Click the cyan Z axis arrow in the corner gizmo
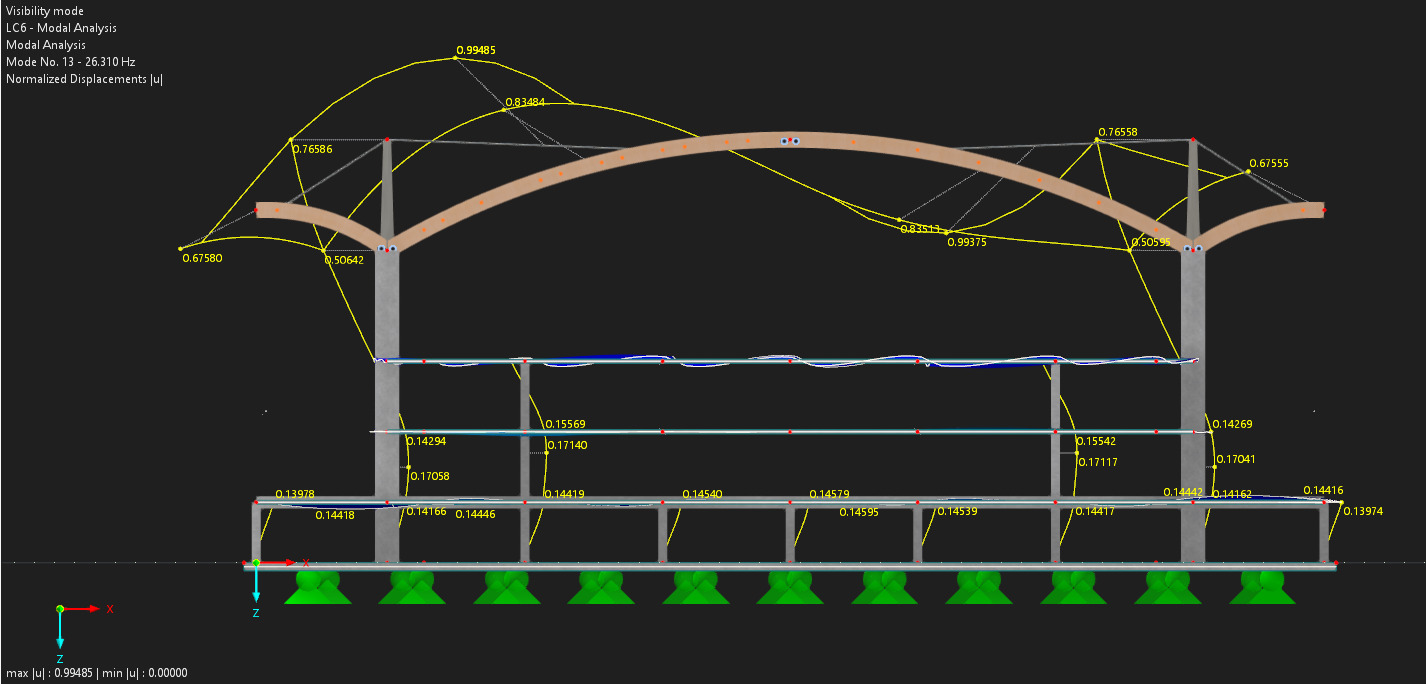Viewport: 1426px width, 684px height. pyautogui.click(x=60, y=630)
